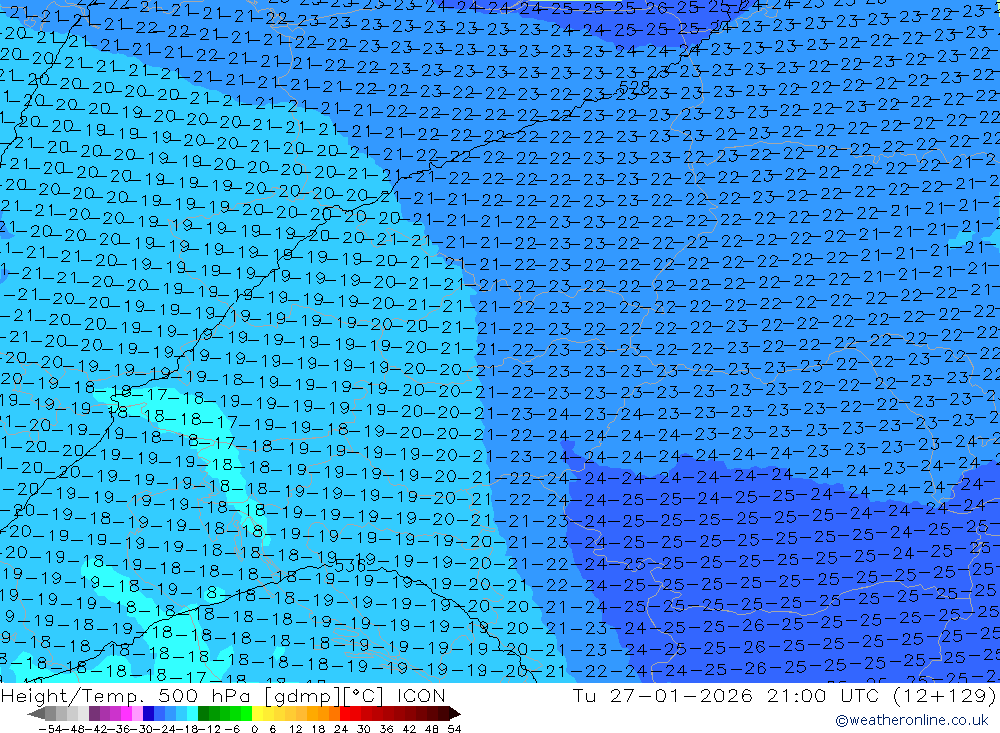The width and height of the screenshot is (1000, 733).
Task: Click the legend value '-30'
Action: pos(144,729)
